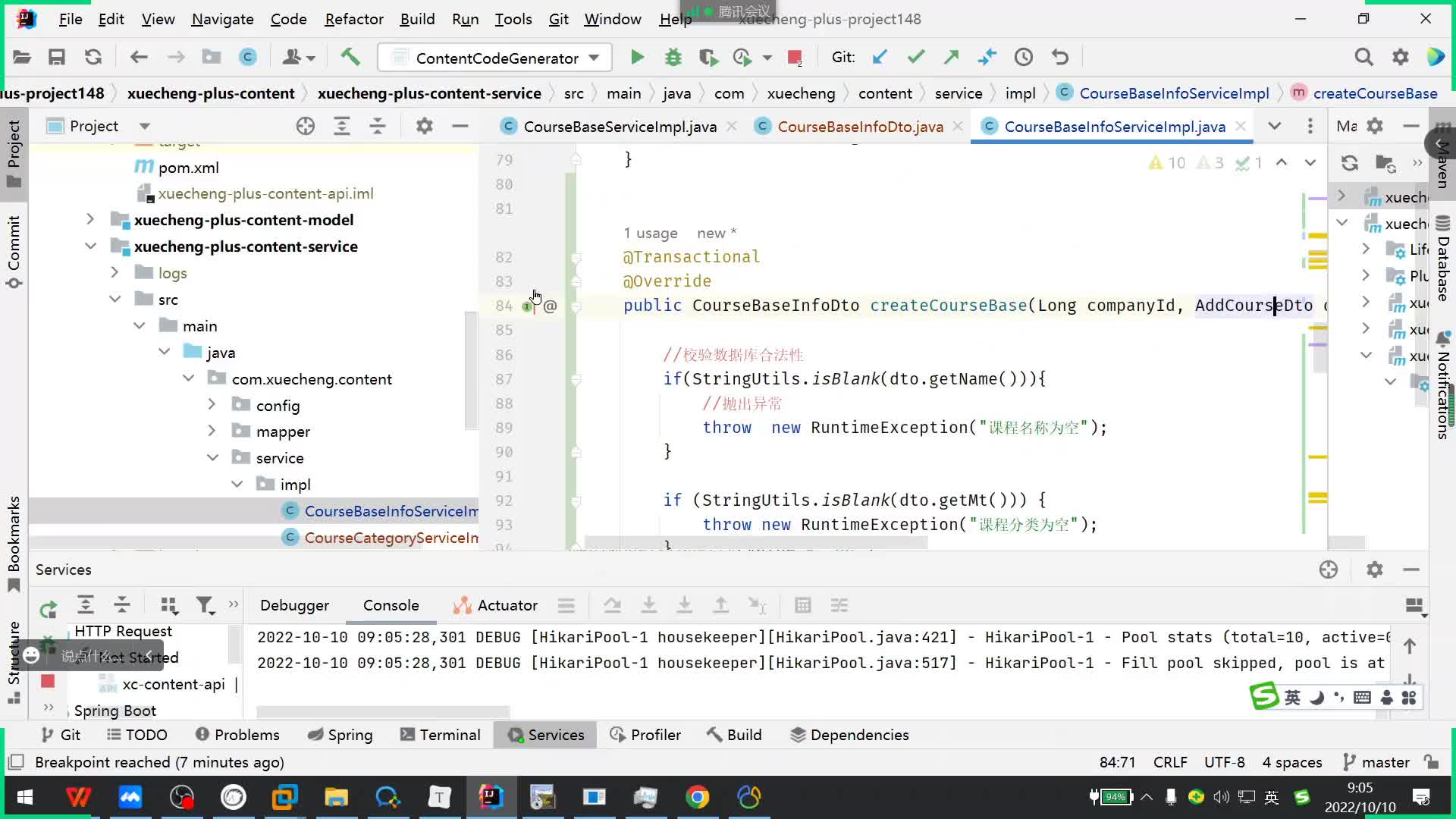Toggle Commit tool window on left strip

click(14, 252)
